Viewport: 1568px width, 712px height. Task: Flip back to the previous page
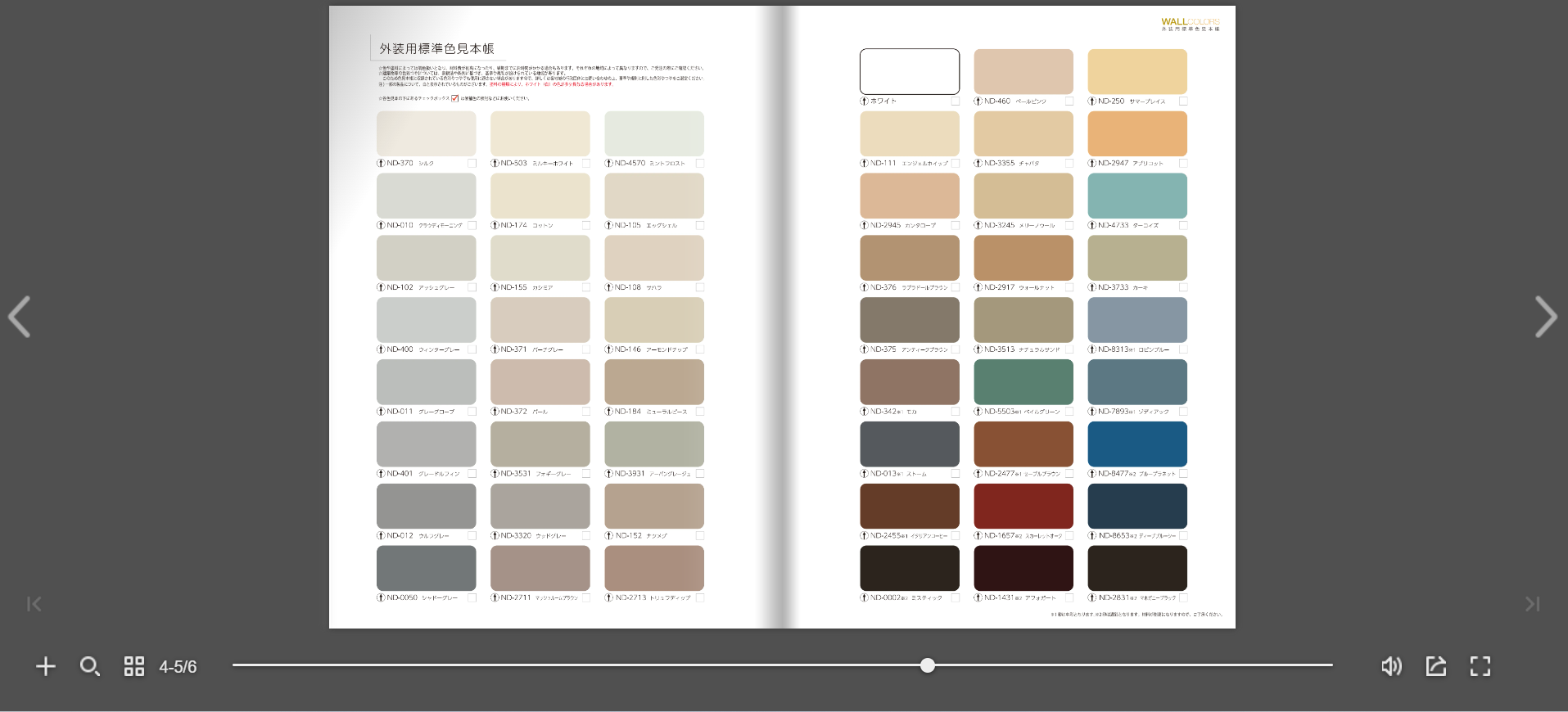pos(20,317)
